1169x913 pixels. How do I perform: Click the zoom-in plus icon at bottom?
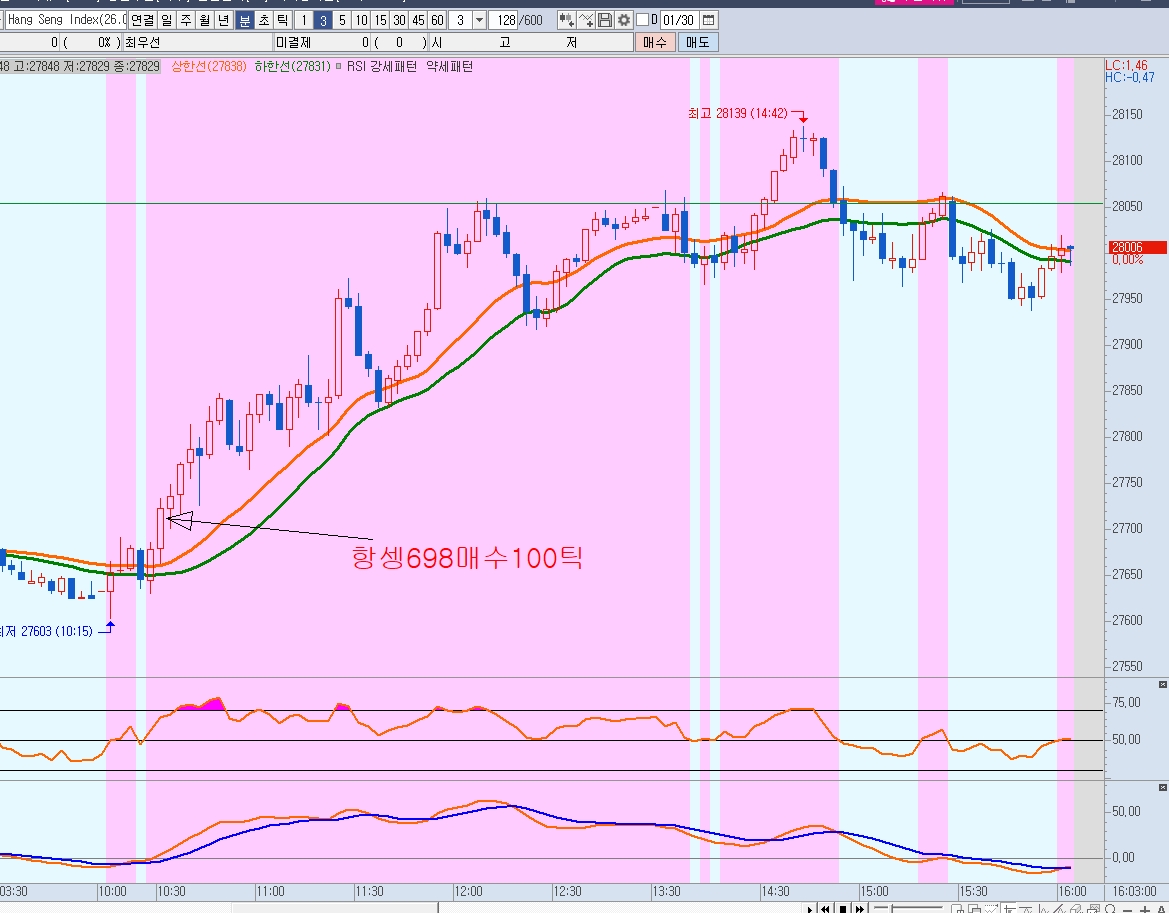point(1145,908)
